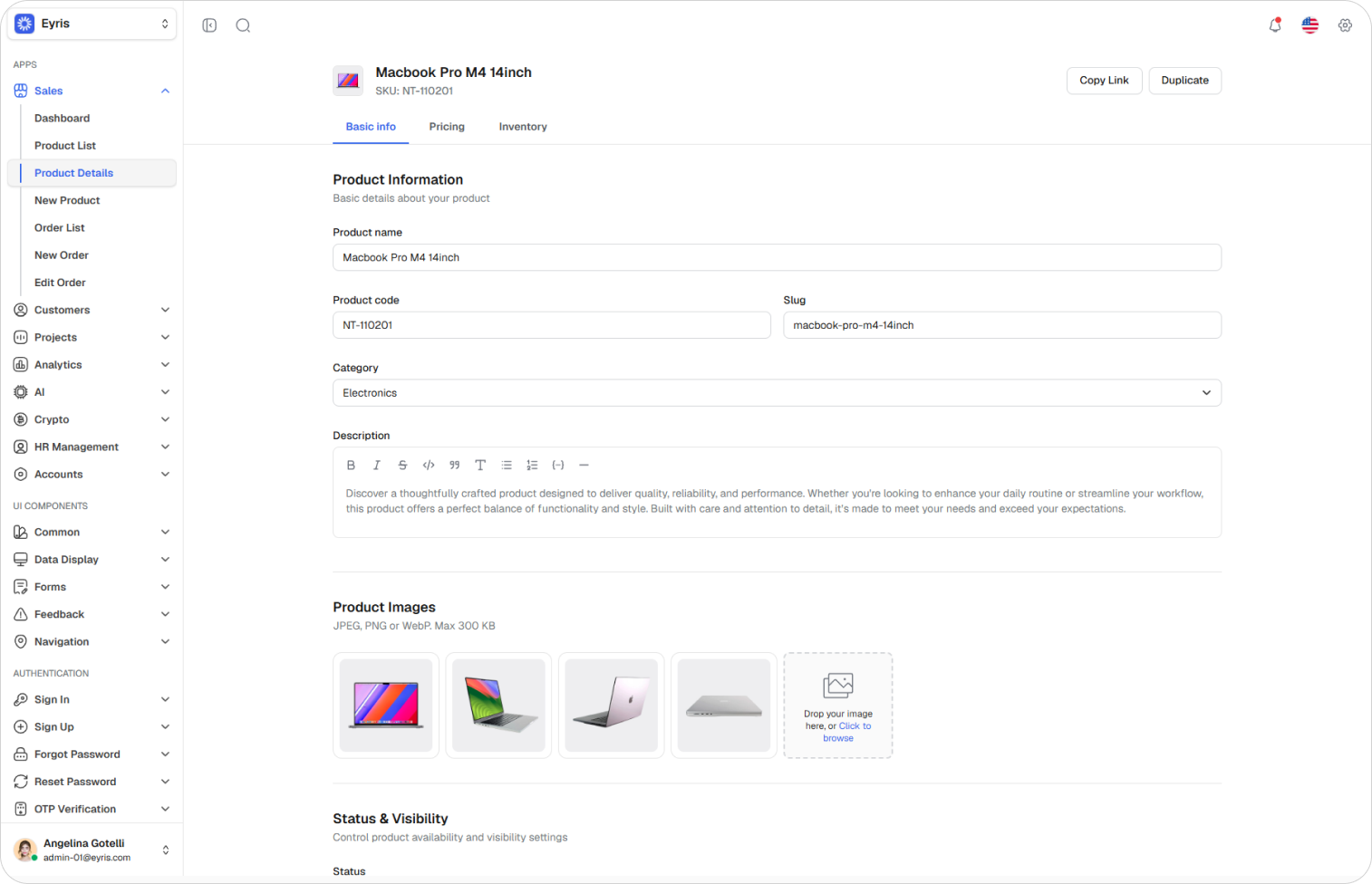
Task: Open Order List in the sidebar
Action: (x=60, y=228)
